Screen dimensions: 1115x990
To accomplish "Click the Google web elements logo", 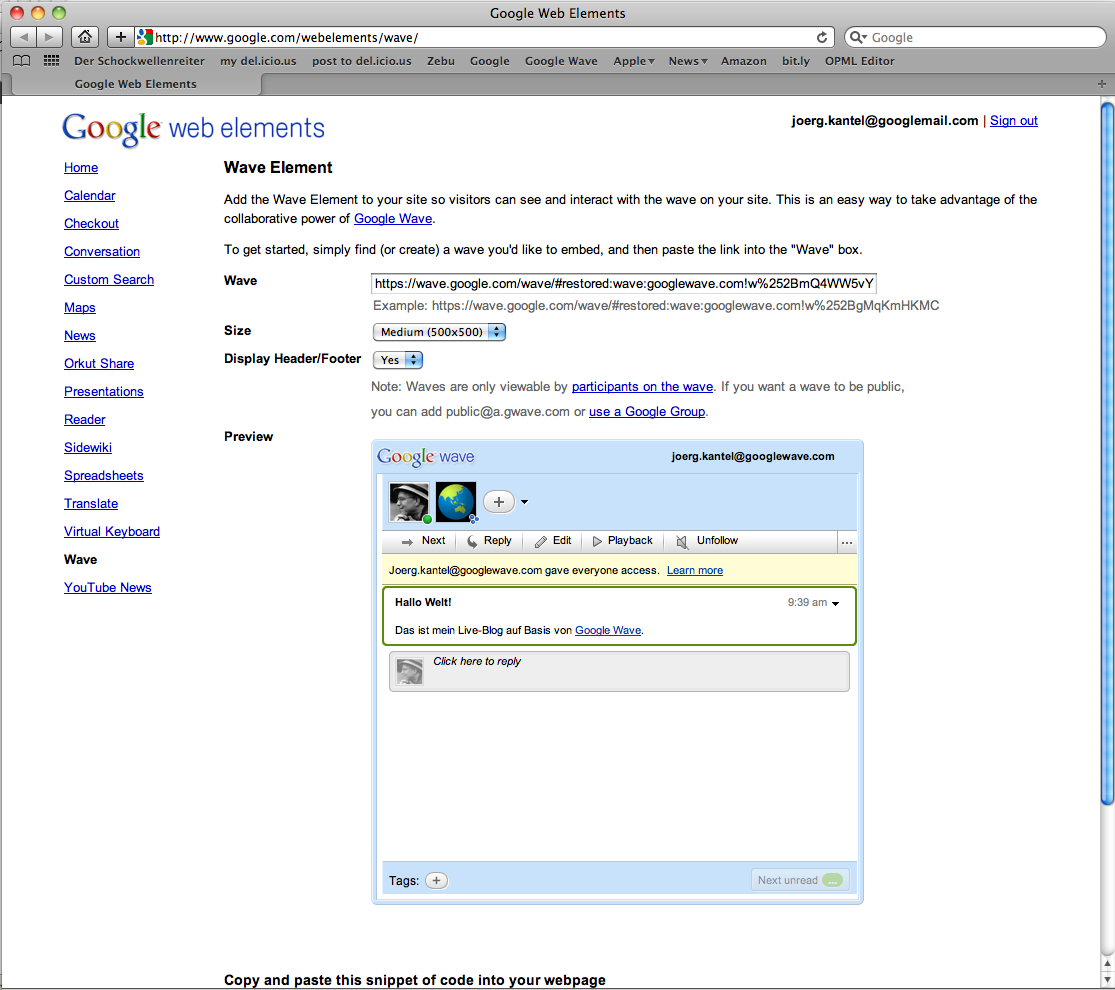I will click(x=193, y=129).
